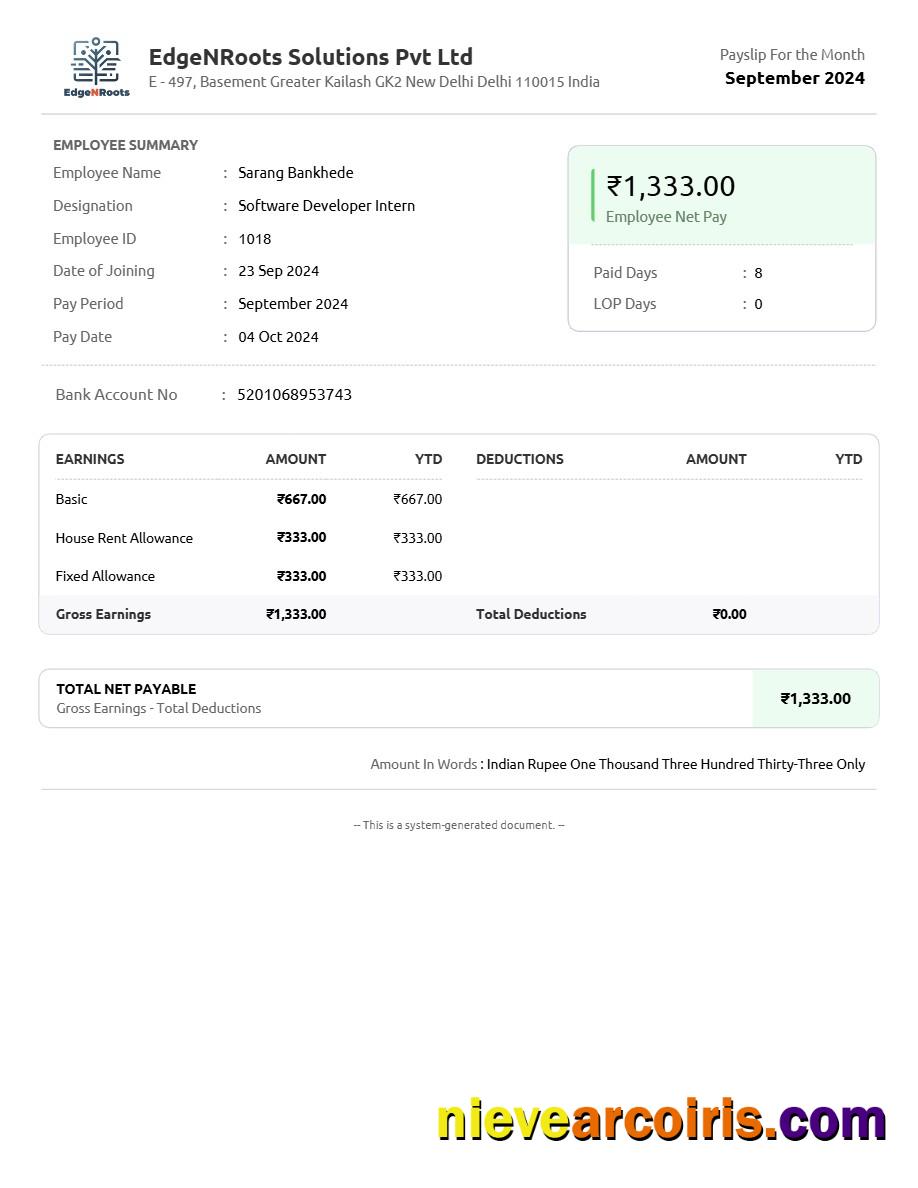Click the Total Net Payable green amount box
Image resolution: width=918 pixels, height=1188 pixels.
click(x=815, y=699)
